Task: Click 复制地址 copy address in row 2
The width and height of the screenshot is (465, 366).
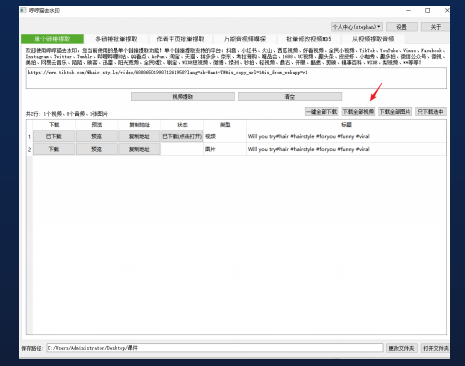Action: coord(139,149)
